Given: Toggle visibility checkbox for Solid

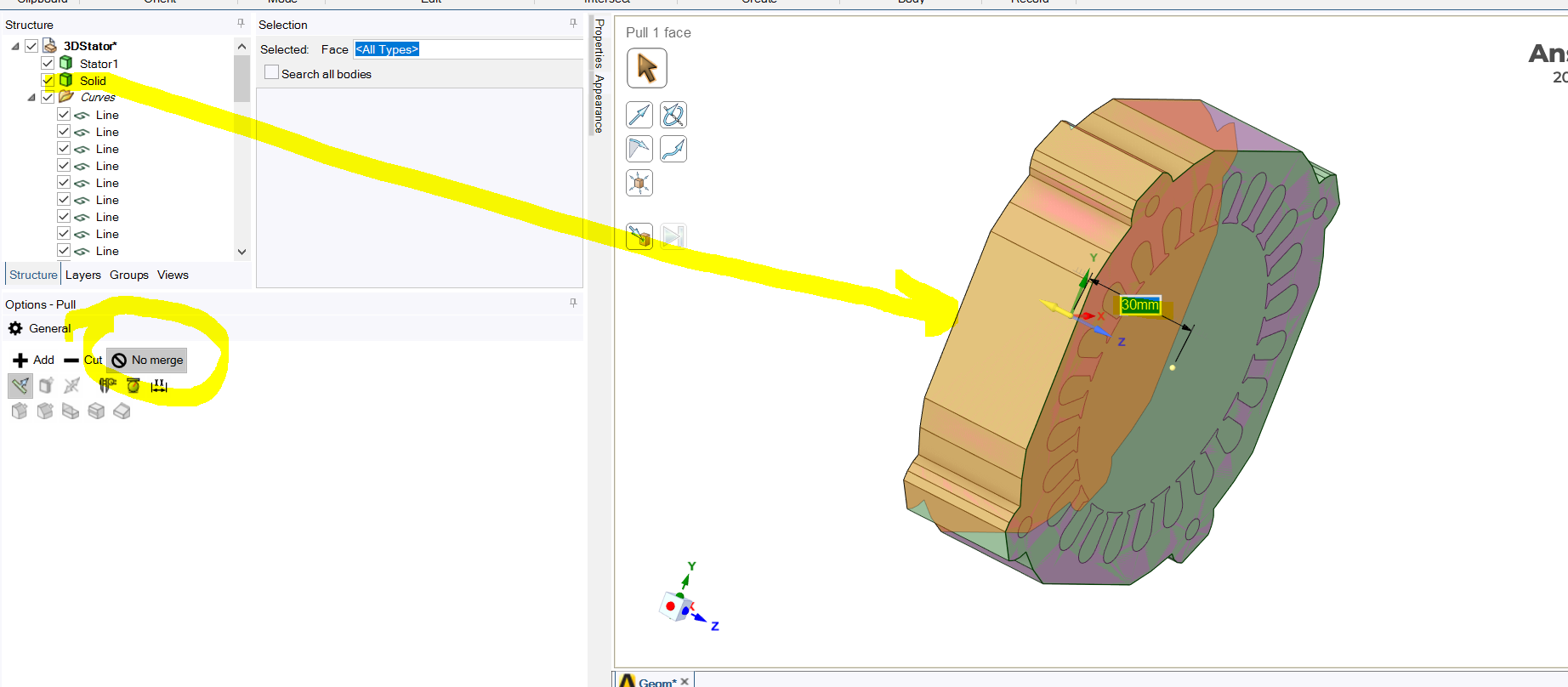Looking at the screenshot, I should point(48,80).
